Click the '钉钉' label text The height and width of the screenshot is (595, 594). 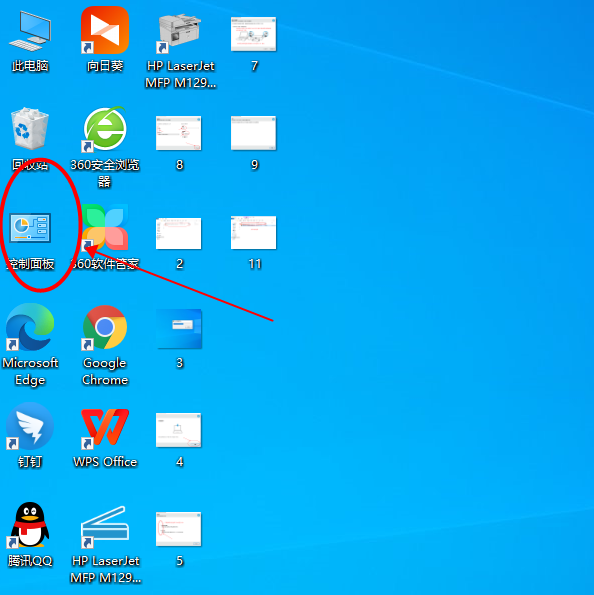pyautogui.click(x=30, y=462)
